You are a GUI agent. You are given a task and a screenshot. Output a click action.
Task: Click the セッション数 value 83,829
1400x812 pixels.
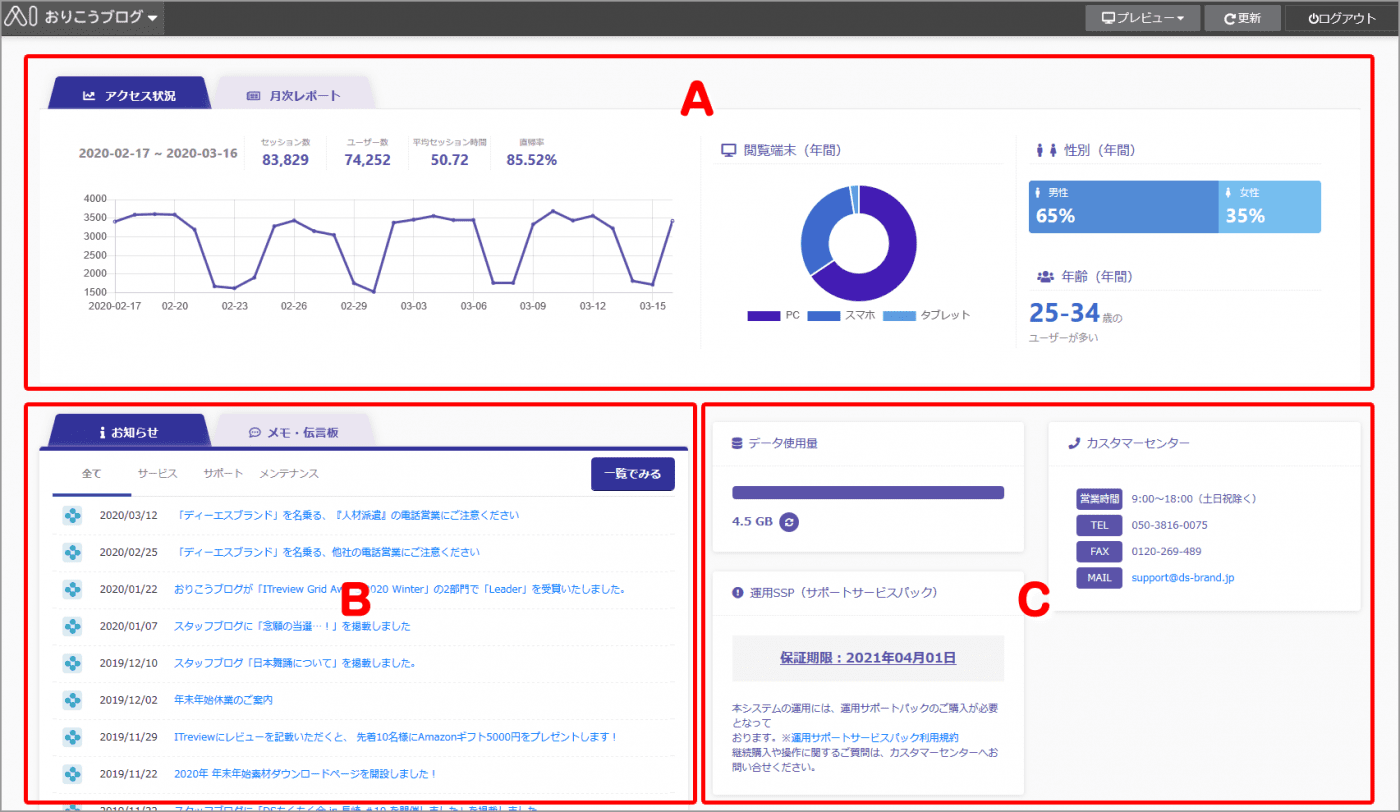(285, 160)
